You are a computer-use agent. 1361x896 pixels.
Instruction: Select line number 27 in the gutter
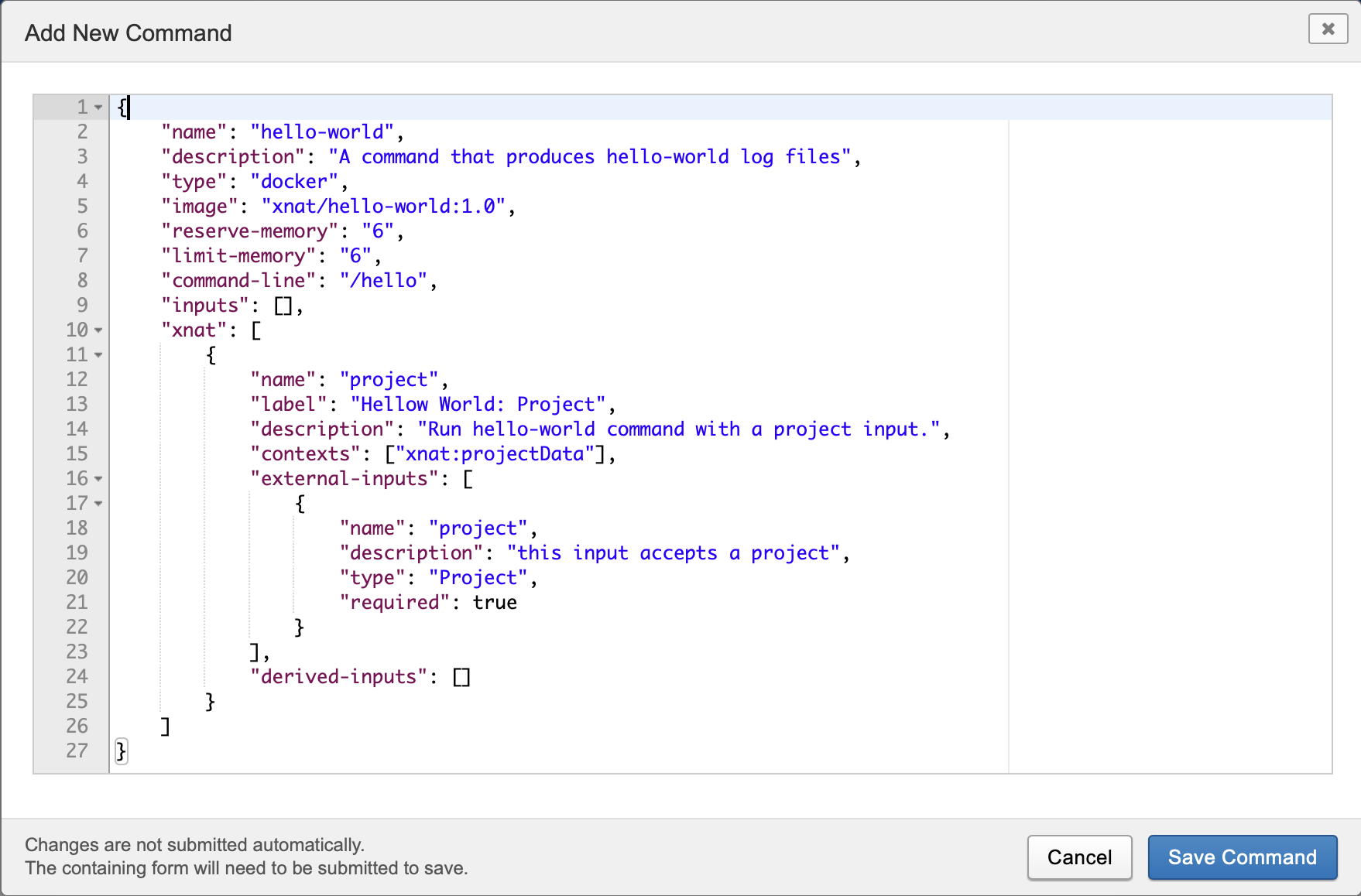(x=77, y=751)
